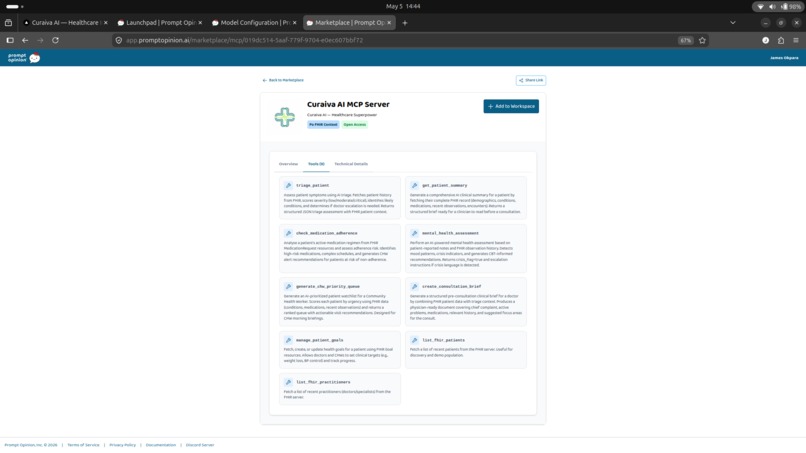
Task: Click the generate_chw_priority_queue wrench icon
Action: pos(288,286)
